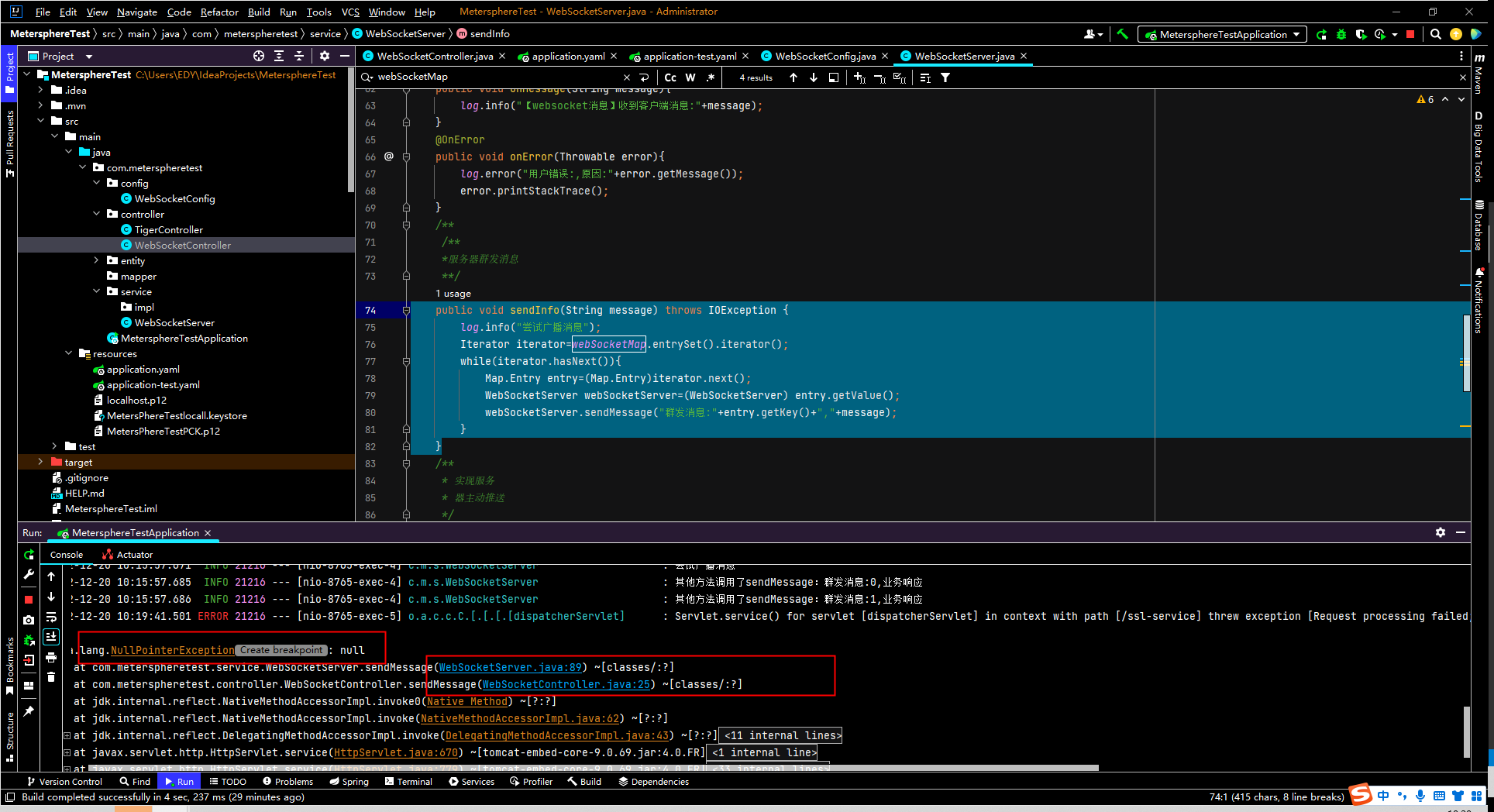The height and width of the screenshot is (812, 1494).
Task: Click the green Debug bug icon
Action: coord(1341,34)
